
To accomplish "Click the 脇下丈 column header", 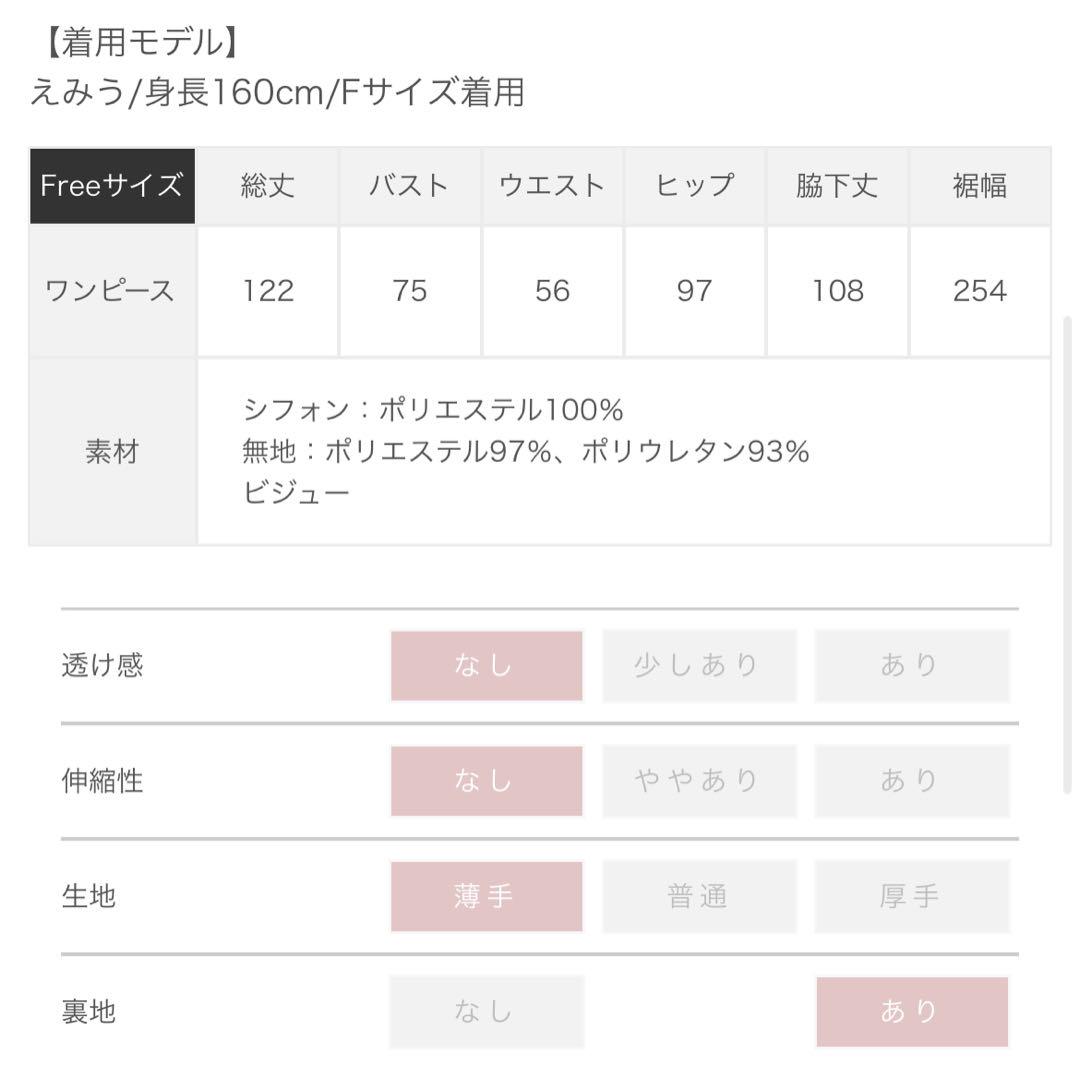I will point(837,186).
